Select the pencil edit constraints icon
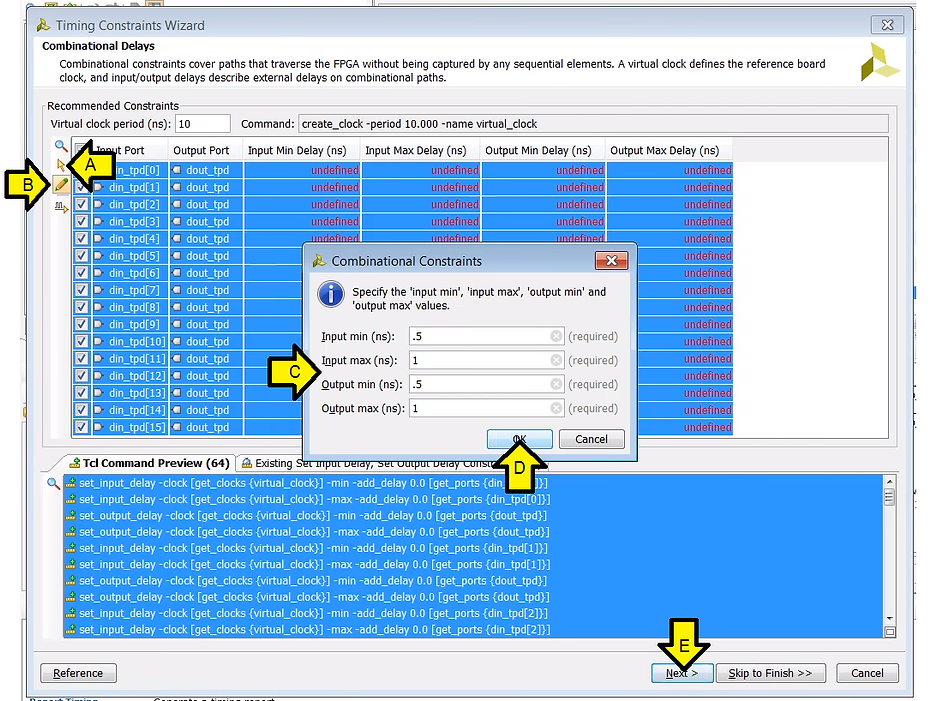Viewport: 936px width, 701px height. tap(61, 185)
